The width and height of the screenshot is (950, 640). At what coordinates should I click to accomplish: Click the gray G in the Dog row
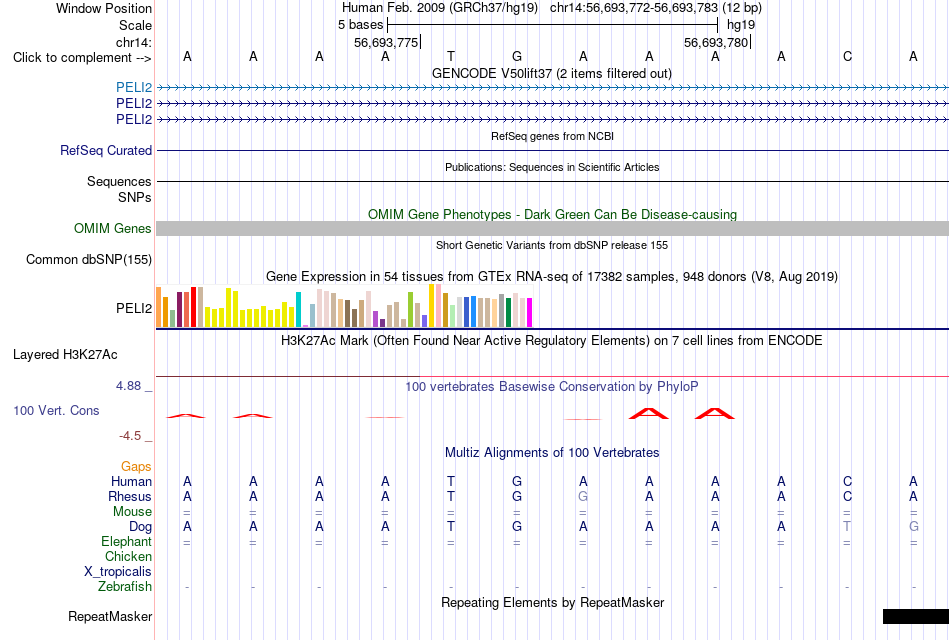pos(913,527)
